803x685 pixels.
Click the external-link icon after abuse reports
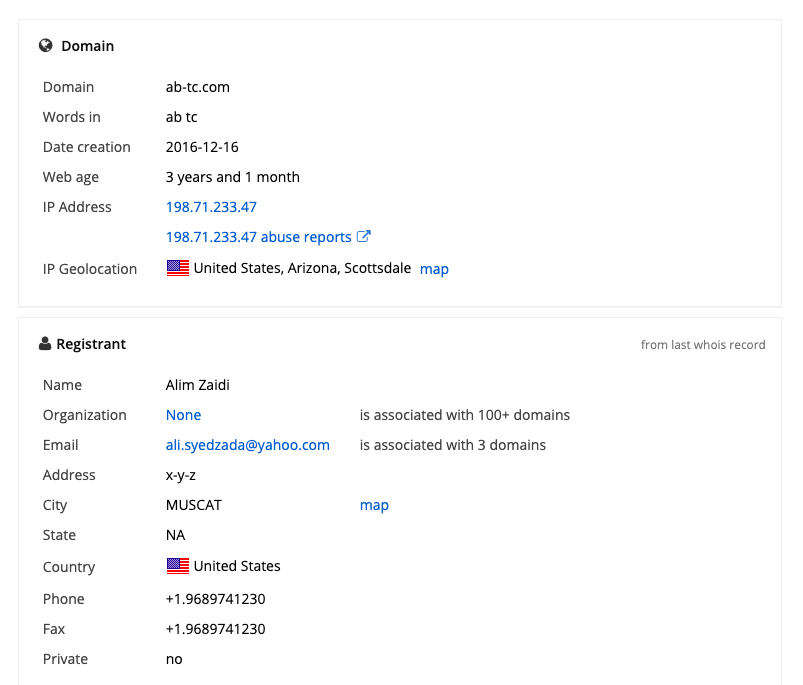[364, 236]
